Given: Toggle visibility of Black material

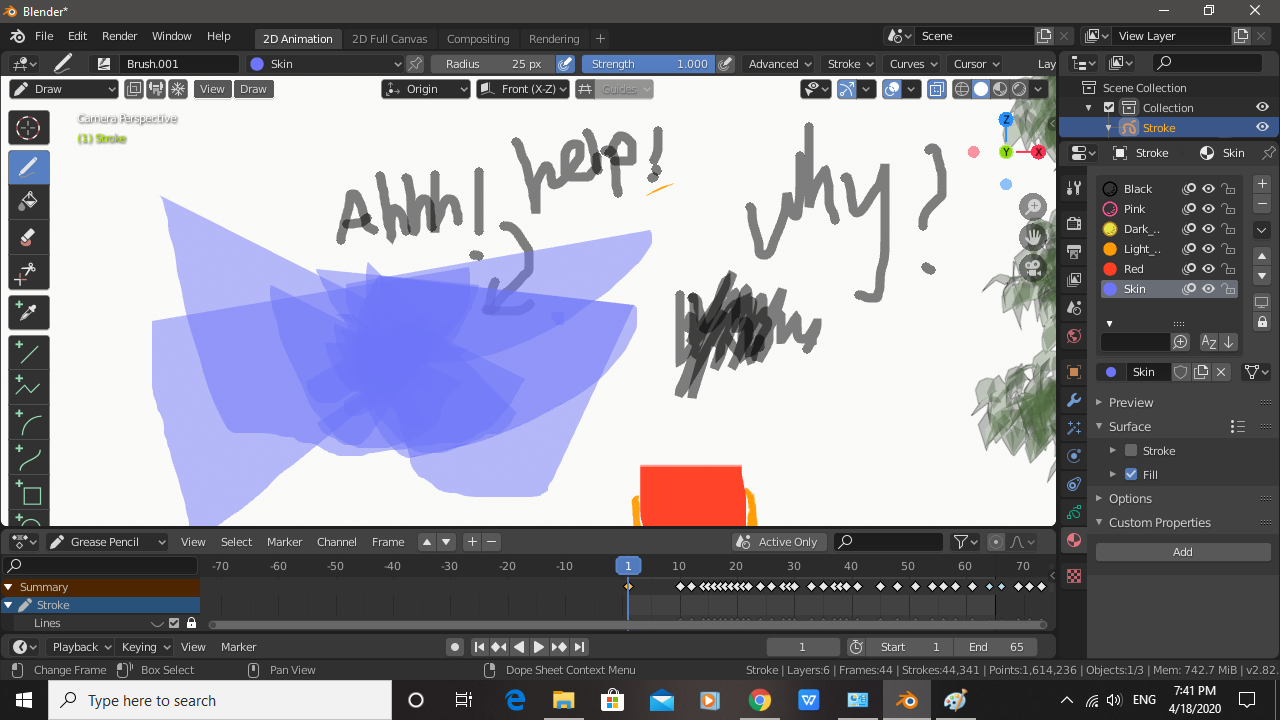Looking at the screenshot, I should click(x=1208, y=189).
